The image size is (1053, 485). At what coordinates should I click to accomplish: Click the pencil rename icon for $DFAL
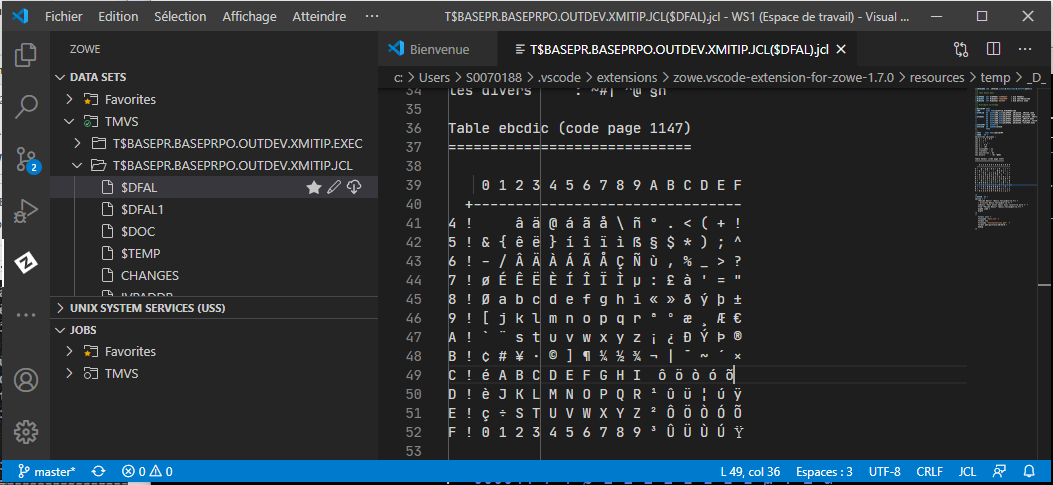(334, 188)
